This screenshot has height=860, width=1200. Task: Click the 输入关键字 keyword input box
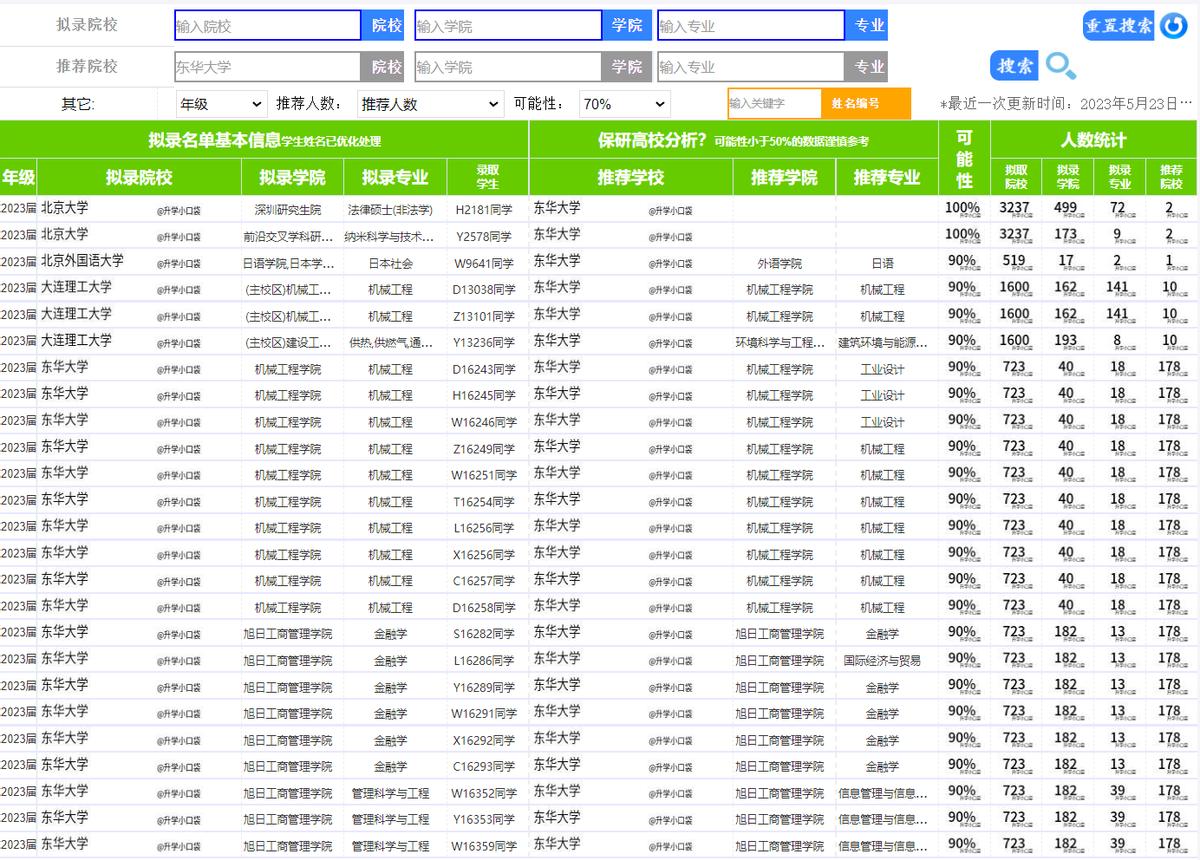[x=771, y=103]
